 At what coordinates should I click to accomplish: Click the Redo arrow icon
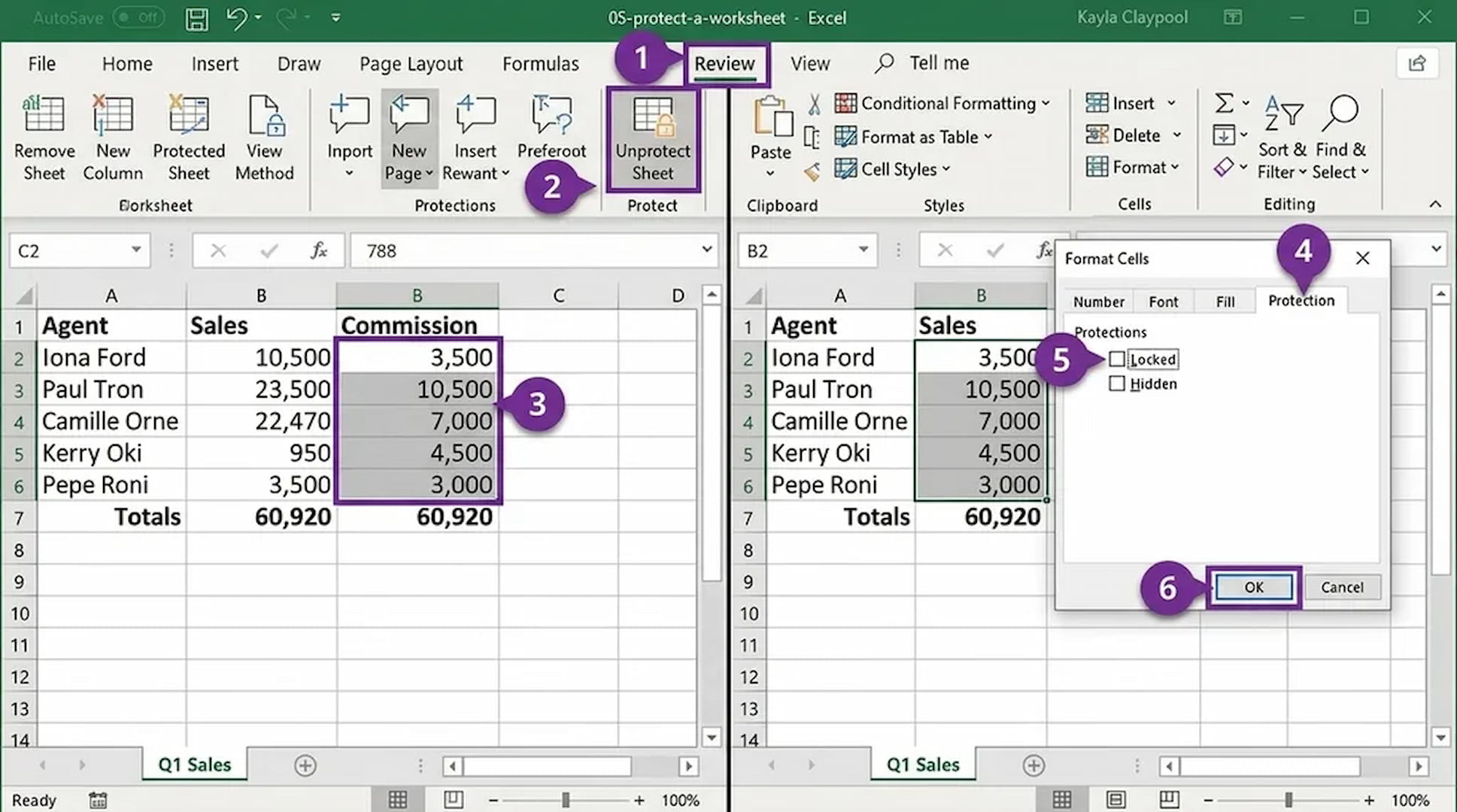(287, 18)
